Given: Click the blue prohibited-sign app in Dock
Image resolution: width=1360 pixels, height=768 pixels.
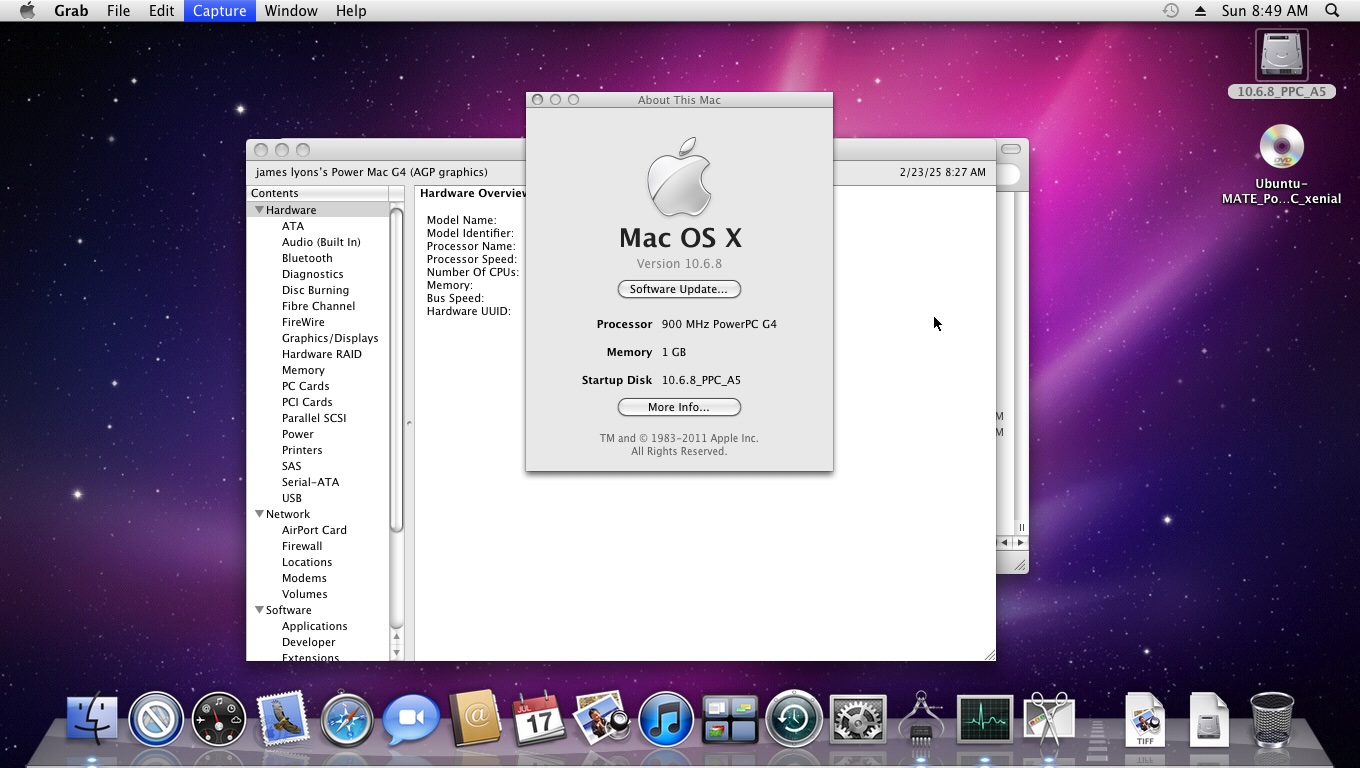Looking at the screenshot, I should point(156,720).
